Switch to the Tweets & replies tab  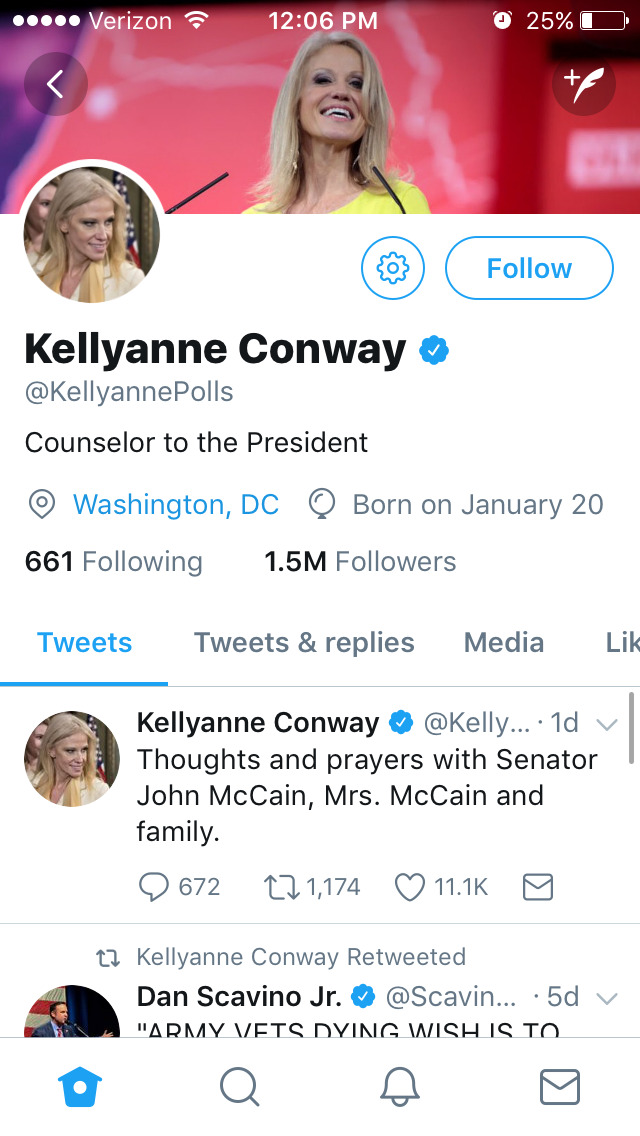tap(304, 643)
